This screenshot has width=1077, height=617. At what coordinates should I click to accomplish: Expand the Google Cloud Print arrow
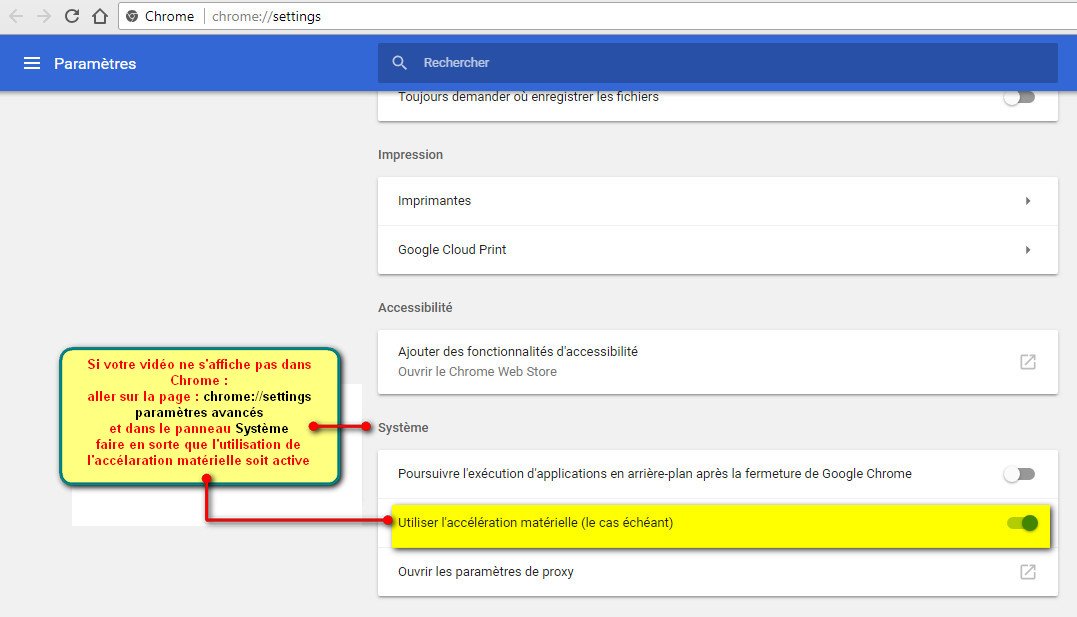pos(1028,249)
